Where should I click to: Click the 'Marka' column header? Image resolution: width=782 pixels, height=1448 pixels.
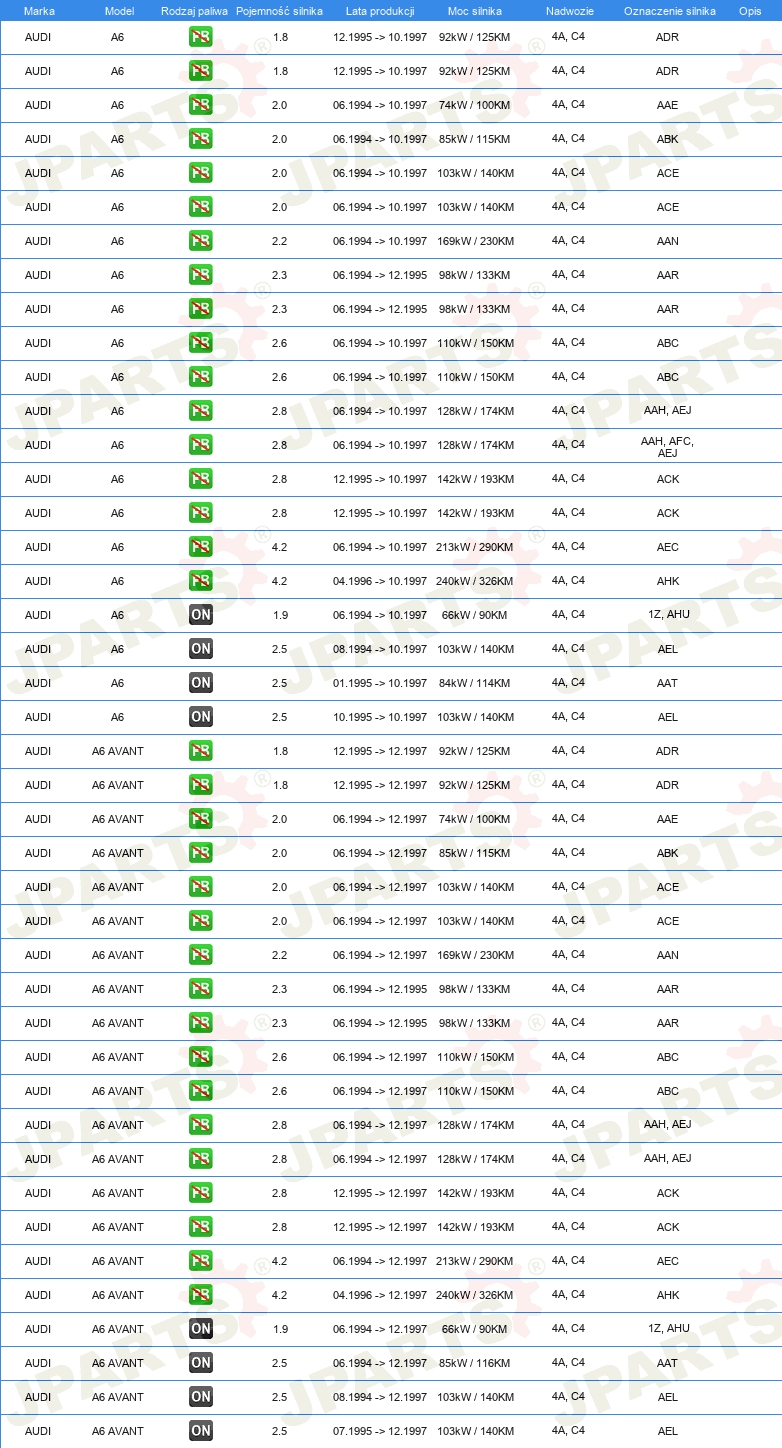[39, 11]
